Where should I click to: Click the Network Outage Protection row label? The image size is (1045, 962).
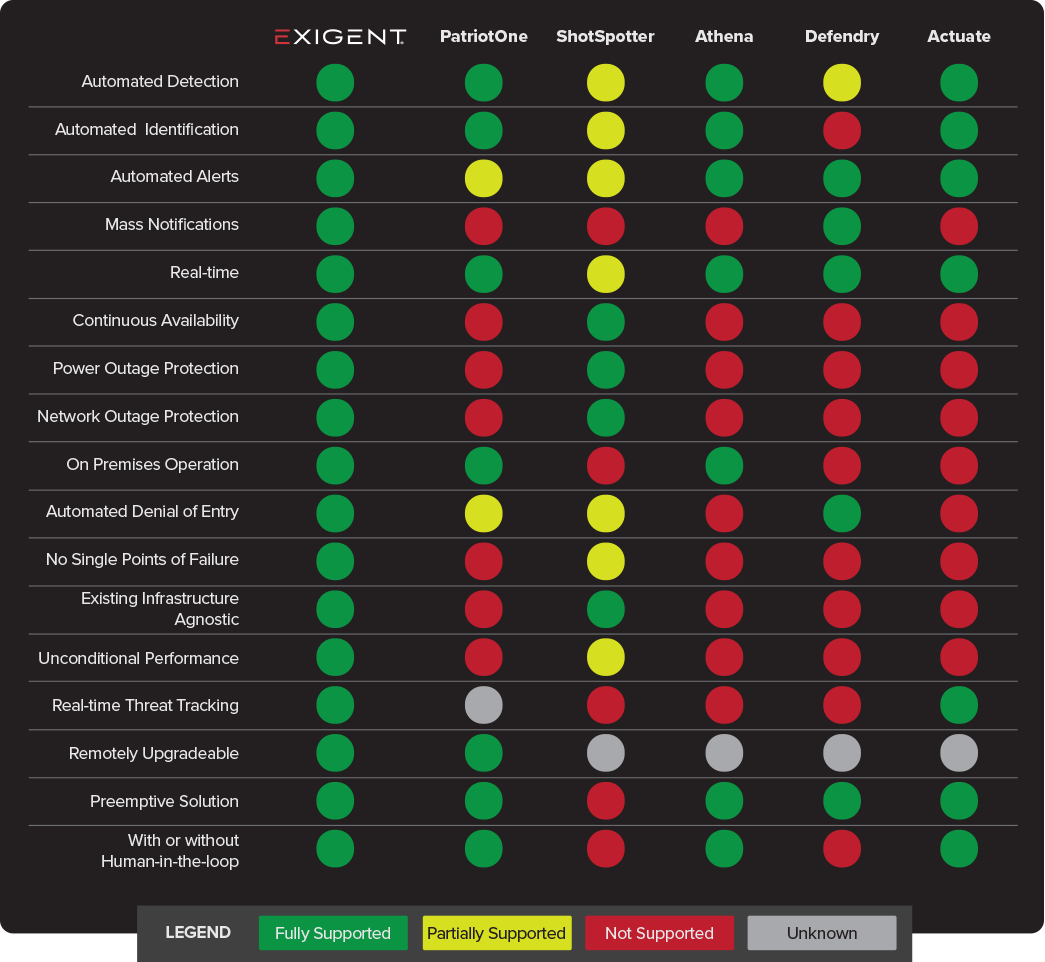[138, 417]
